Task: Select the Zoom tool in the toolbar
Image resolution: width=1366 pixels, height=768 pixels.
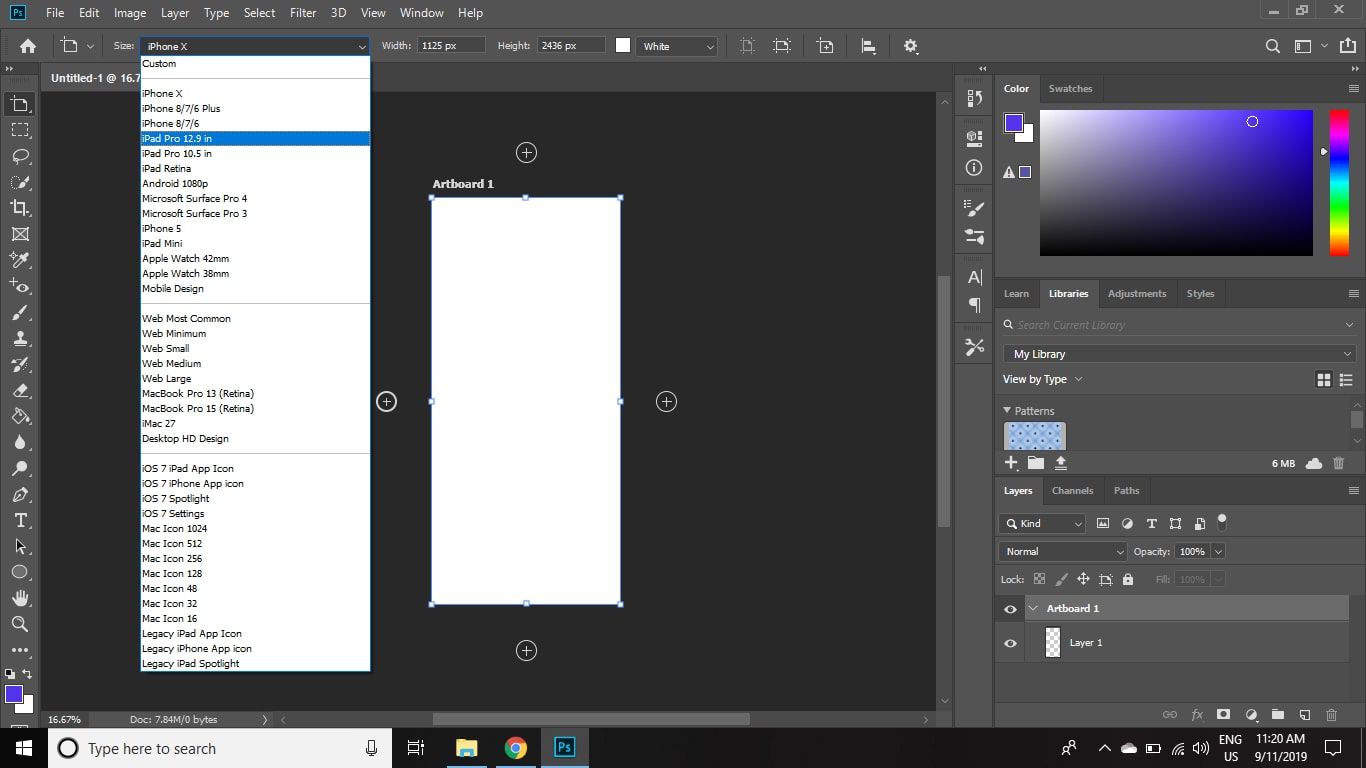Action: (19, 624)
